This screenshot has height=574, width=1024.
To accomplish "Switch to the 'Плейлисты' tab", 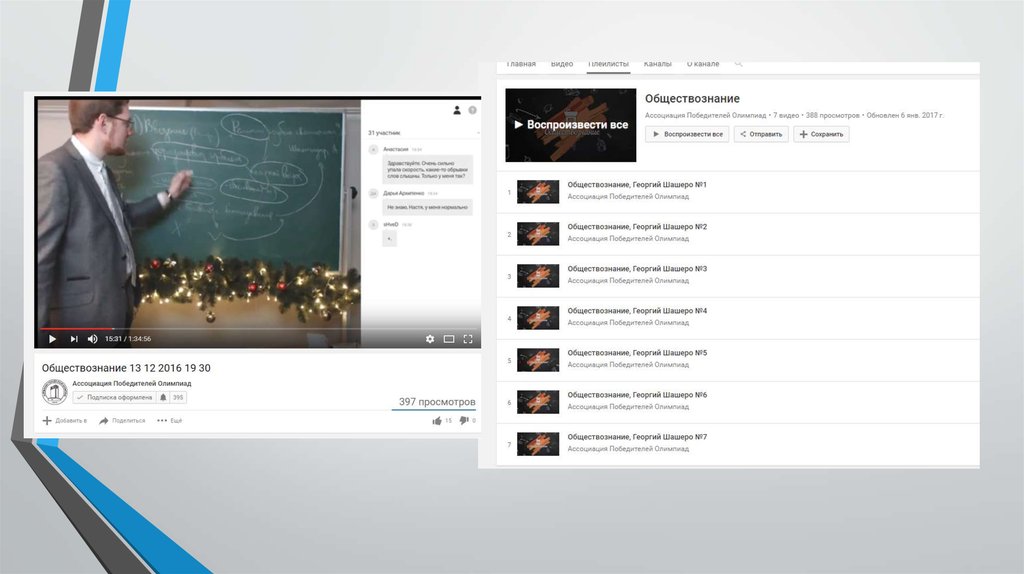I will click(608, 65).
